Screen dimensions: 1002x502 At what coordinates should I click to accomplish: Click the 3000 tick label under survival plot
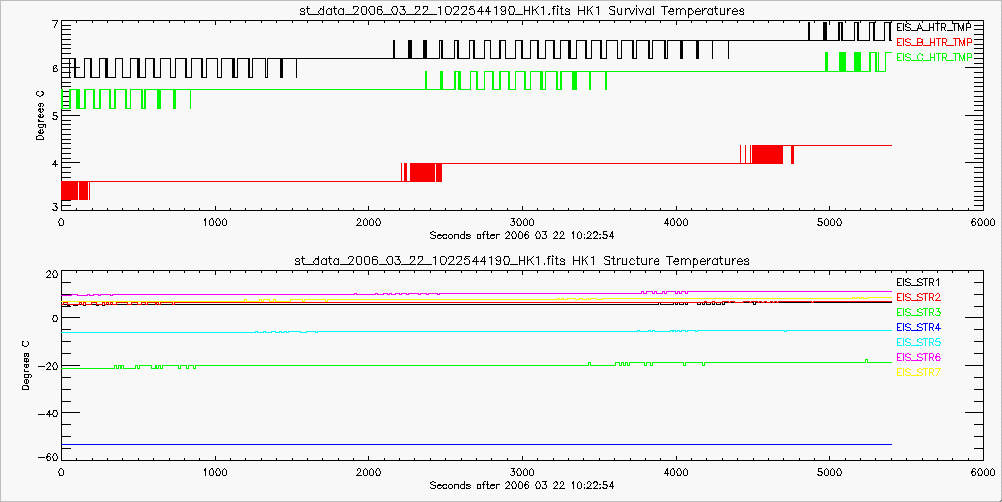click(x=521, y=222)
